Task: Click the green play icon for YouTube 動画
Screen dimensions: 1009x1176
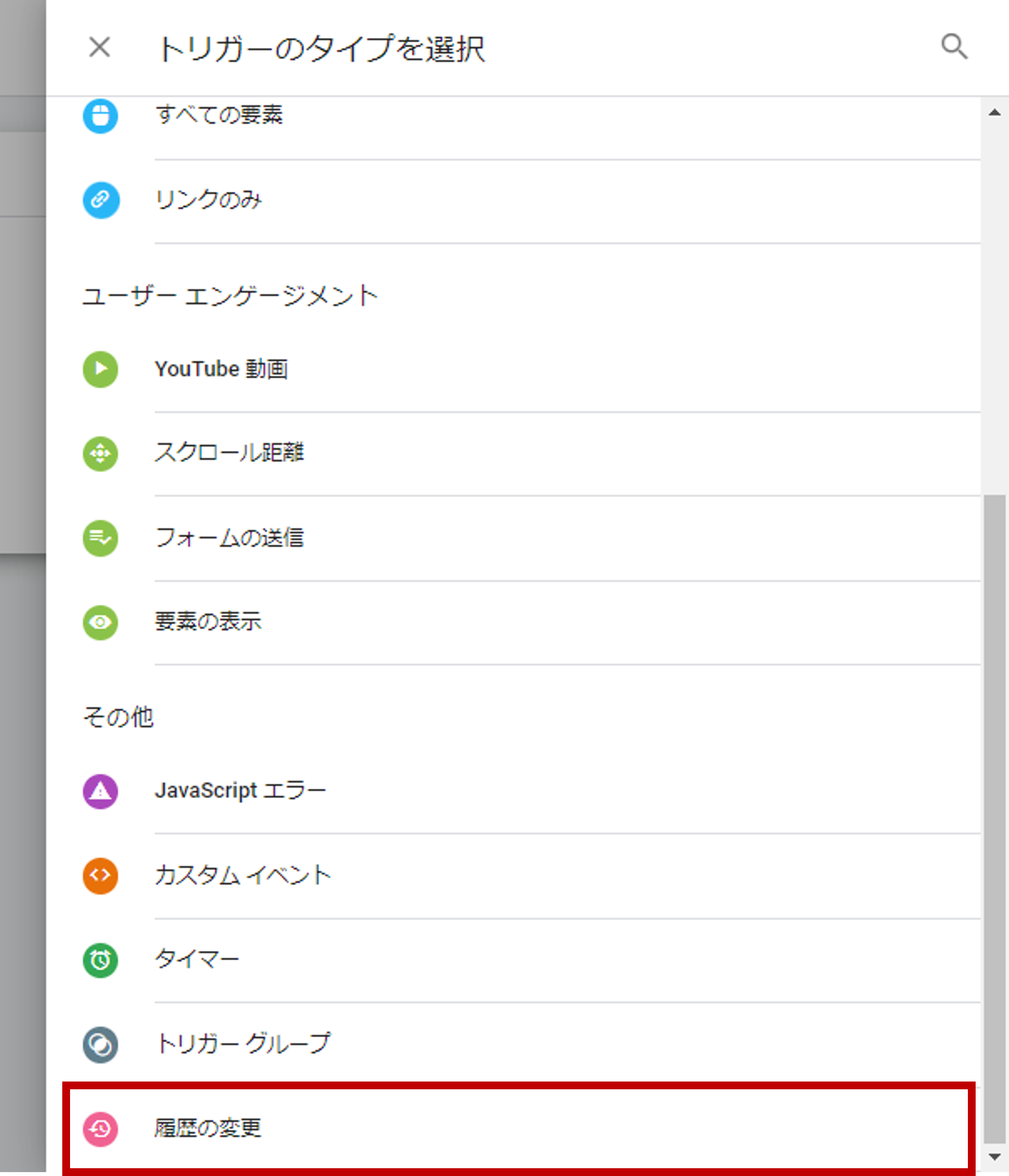Action: click(x=101, y=369)
